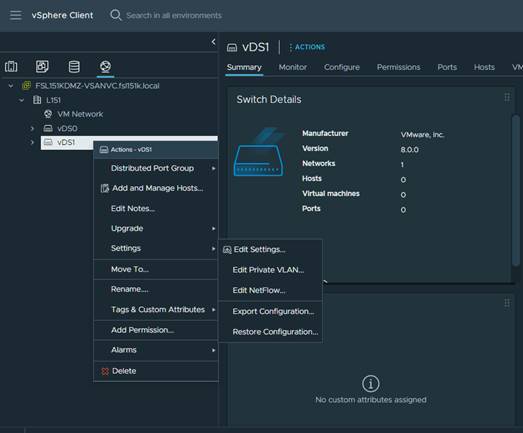The height and width of the screenshot is (433, 523).
Task: Click the info icon above No custom attributes
Action: (371, 384)
